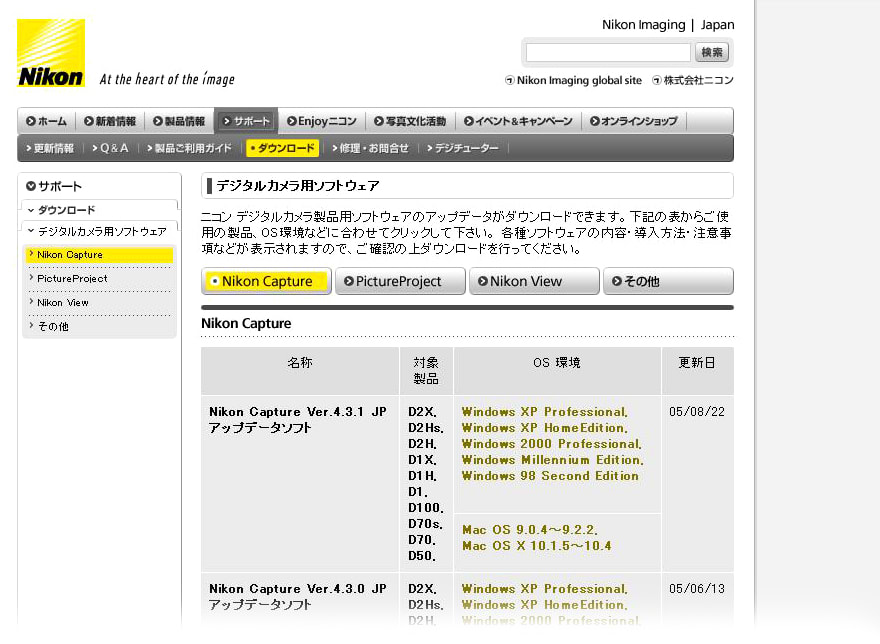Go to 修理・お問合せ submenu

click(370, 148)
